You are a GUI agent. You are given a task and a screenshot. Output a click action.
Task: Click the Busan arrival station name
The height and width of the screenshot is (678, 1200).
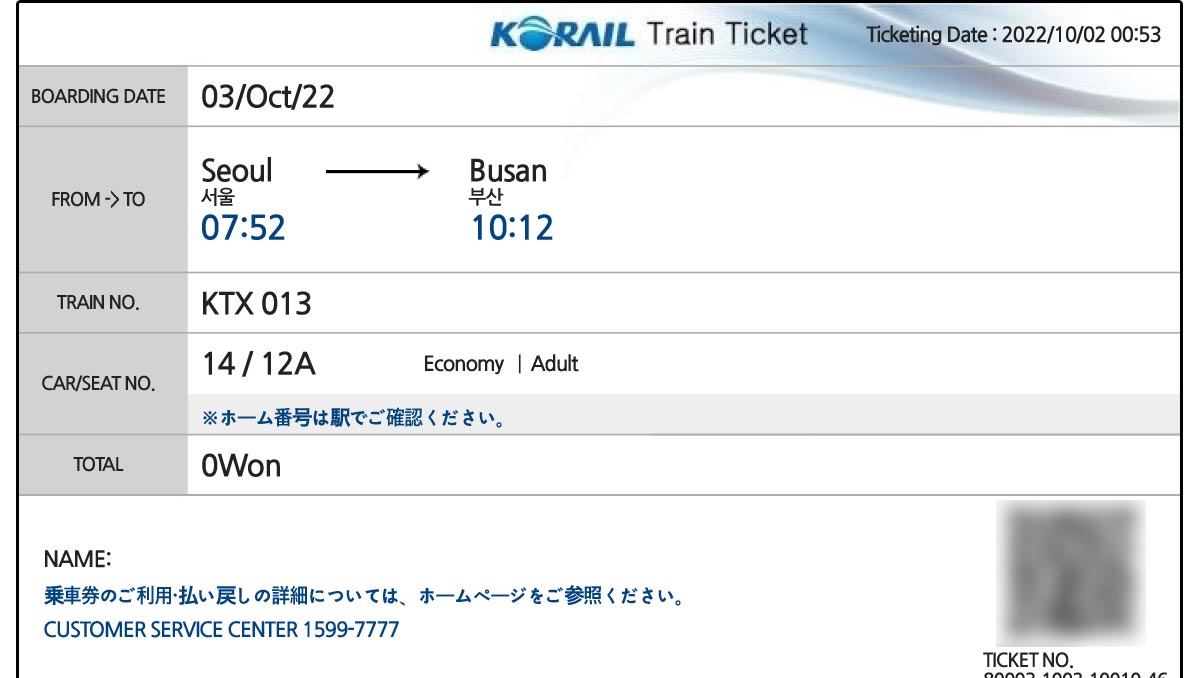(x=508, y=171)
